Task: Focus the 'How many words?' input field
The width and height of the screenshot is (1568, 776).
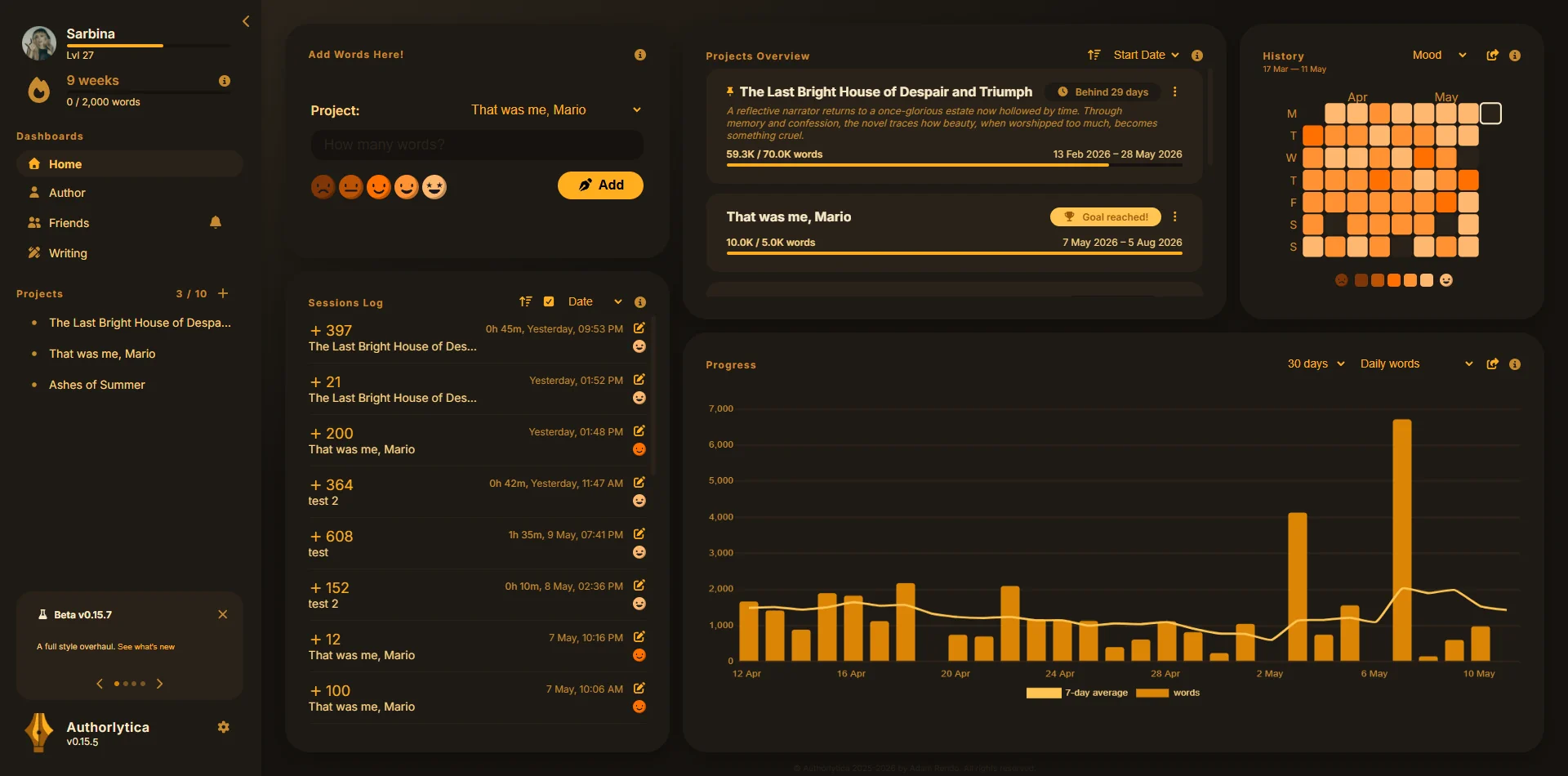Action: point(477,145)
